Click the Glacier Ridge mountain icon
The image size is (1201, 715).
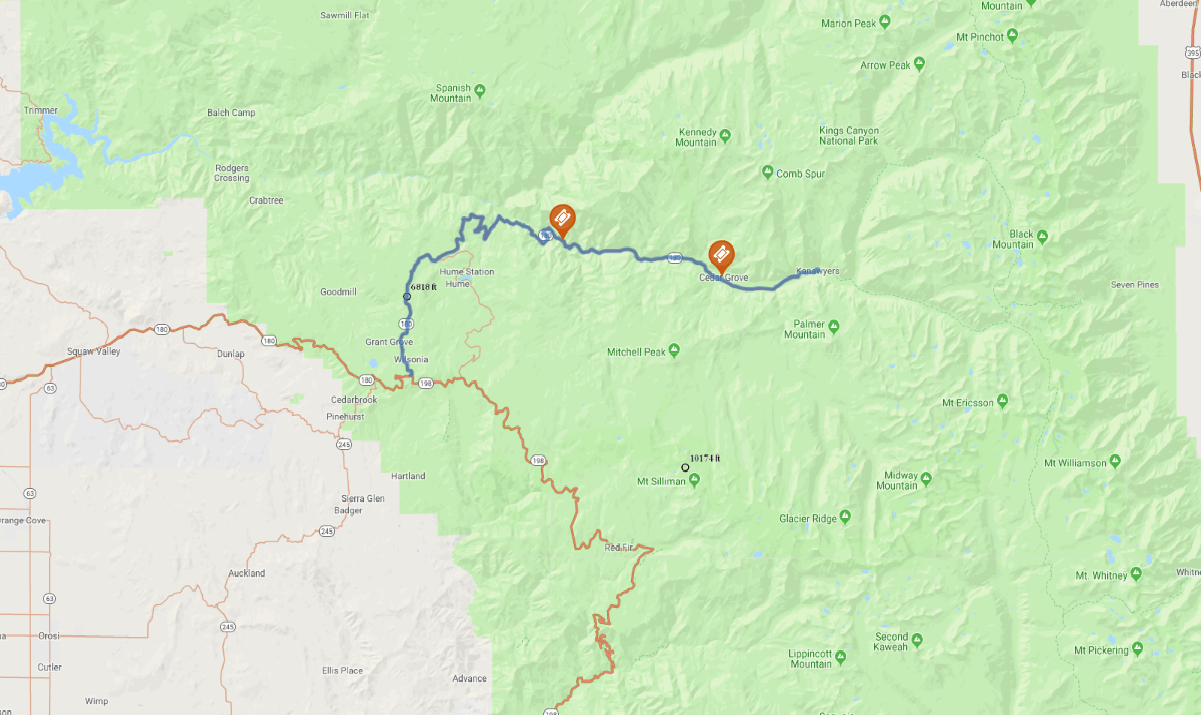pos(845,517)
